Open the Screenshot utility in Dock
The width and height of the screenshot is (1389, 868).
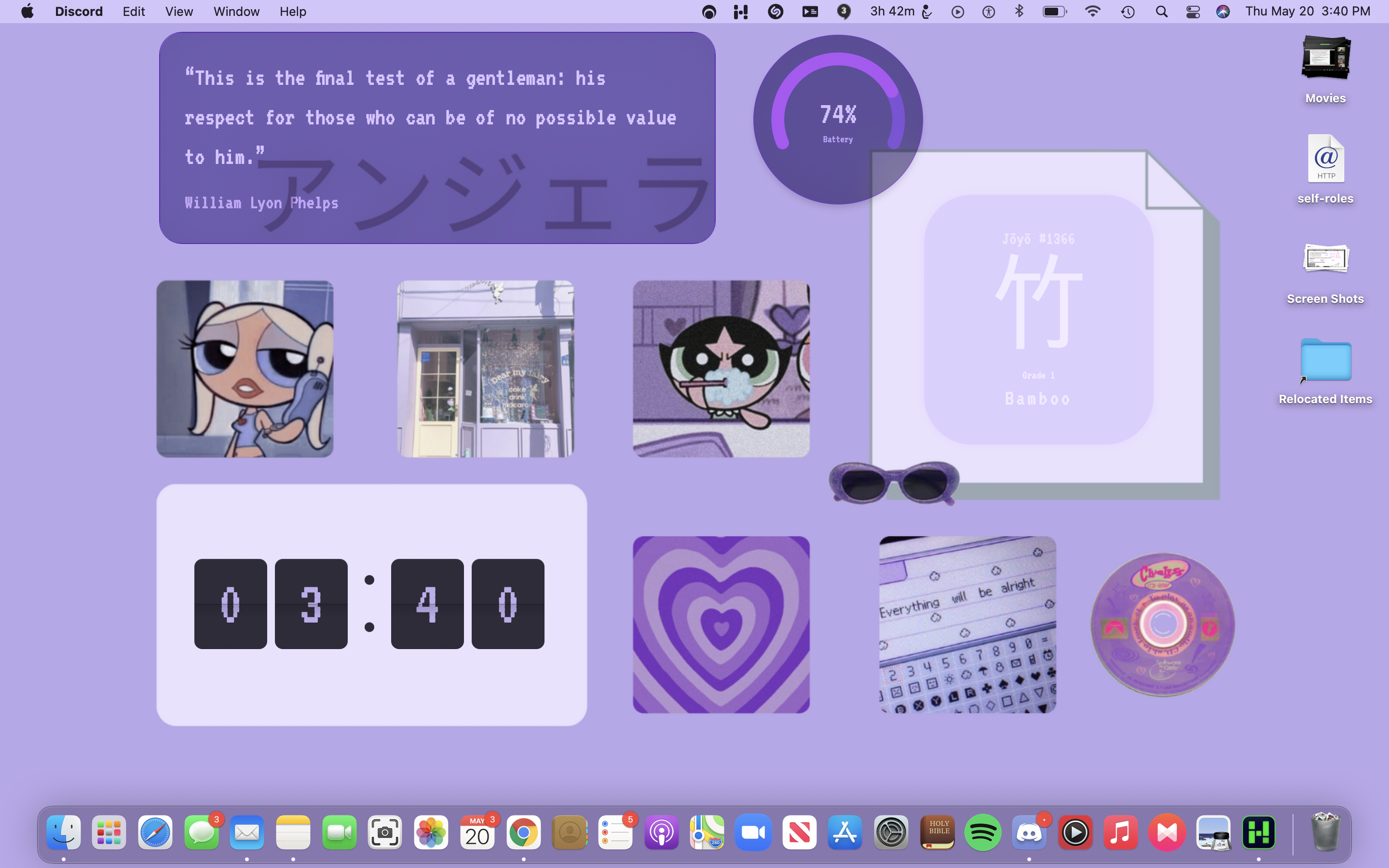pyautogui.click(x=385, y=832)
